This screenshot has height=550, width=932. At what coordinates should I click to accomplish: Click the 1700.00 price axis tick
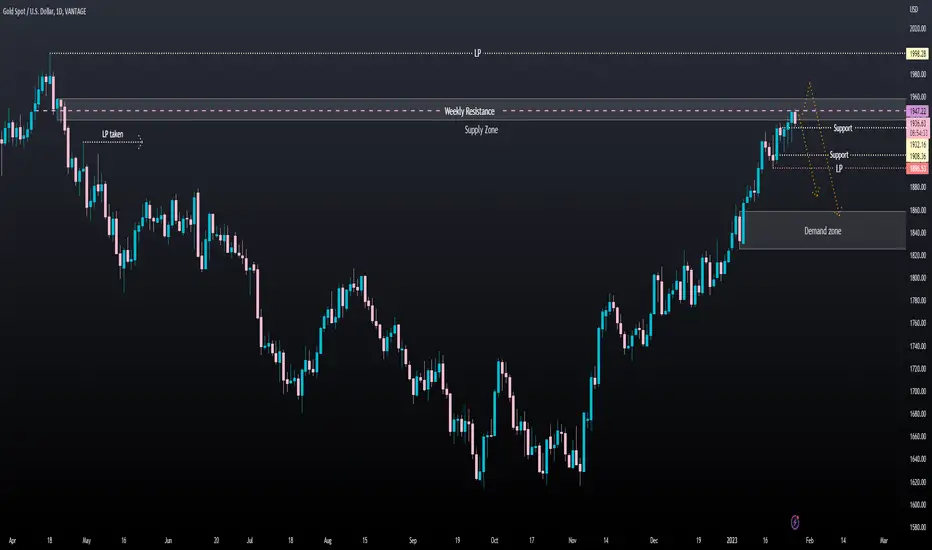(917, 391)
